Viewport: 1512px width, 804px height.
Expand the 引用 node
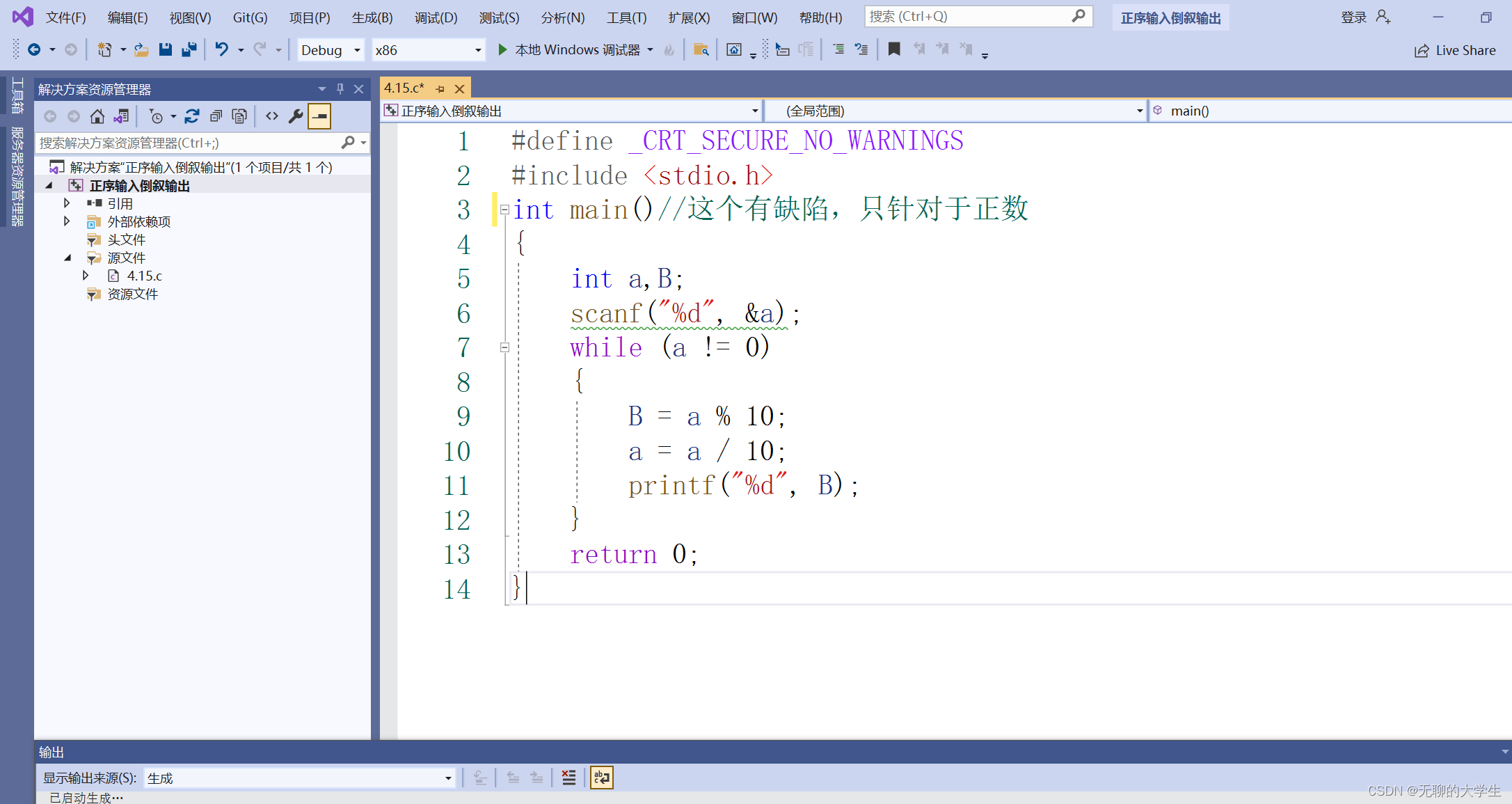point(67,203)
